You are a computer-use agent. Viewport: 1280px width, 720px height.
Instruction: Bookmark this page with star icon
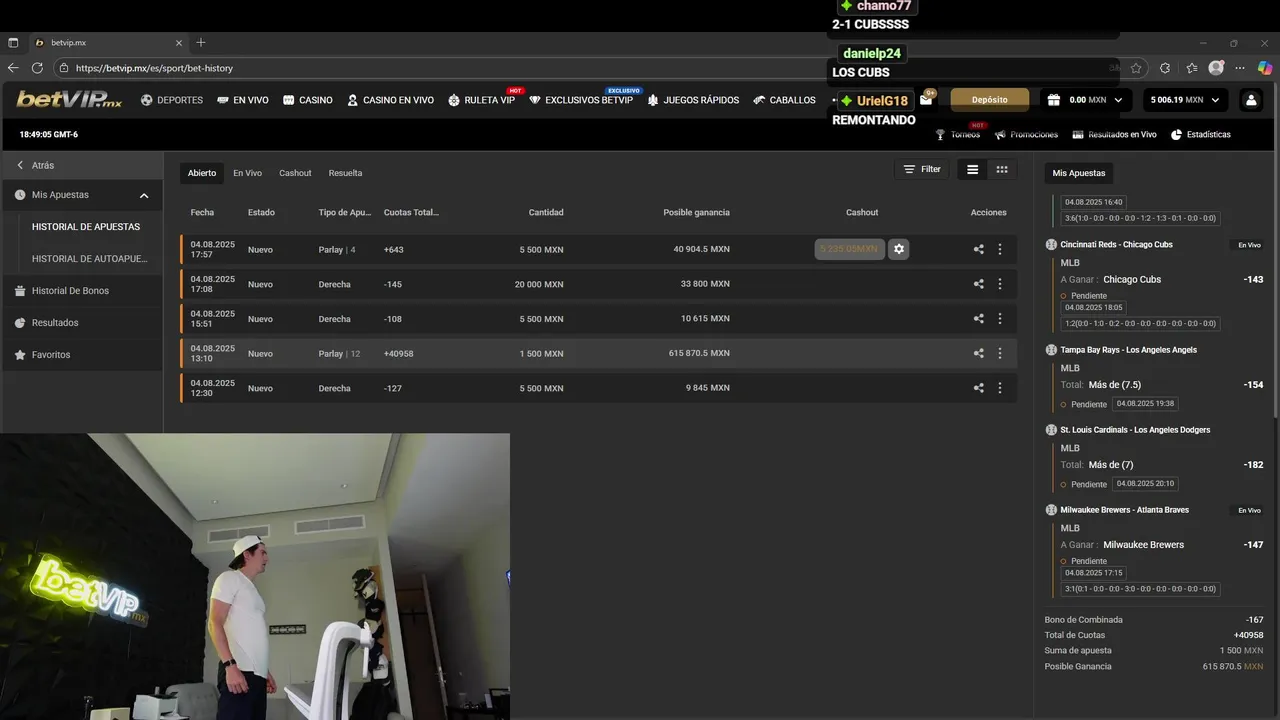pyautogui.click(x=1136, y=68)
